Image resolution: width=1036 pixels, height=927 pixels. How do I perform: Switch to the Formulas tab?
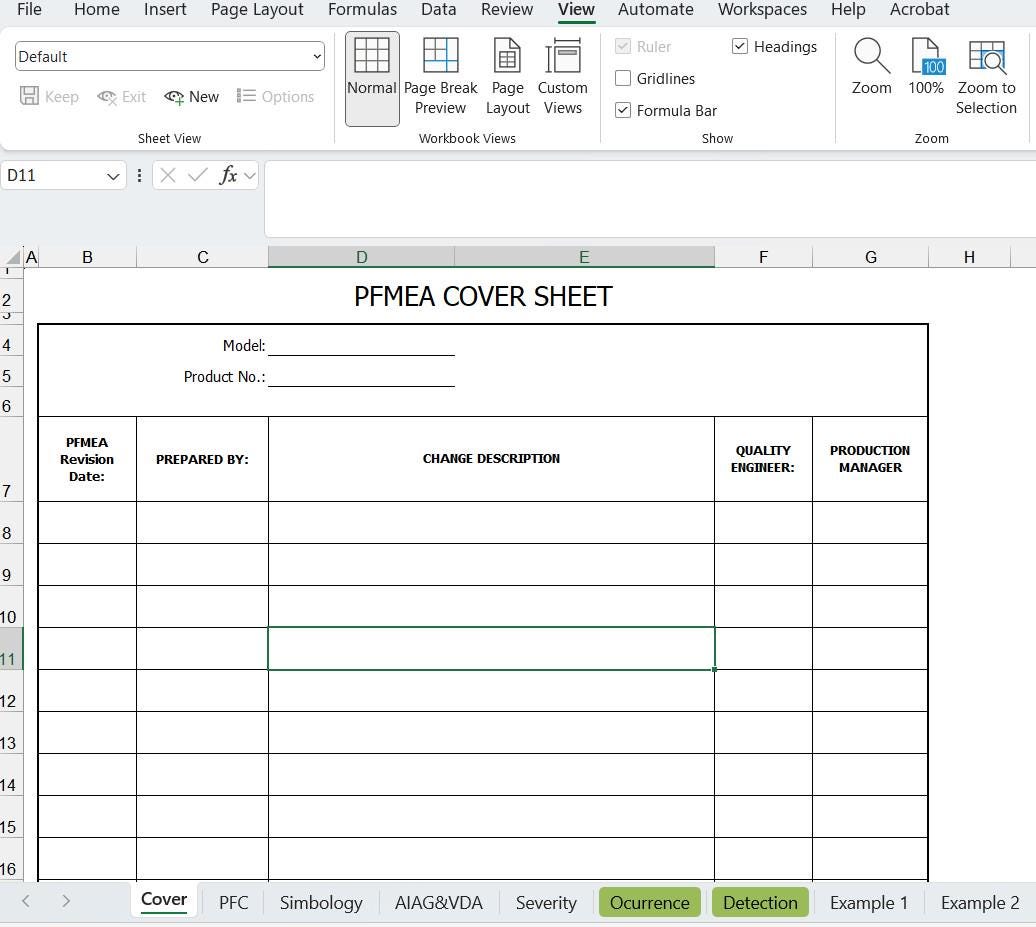coord(362,10)
